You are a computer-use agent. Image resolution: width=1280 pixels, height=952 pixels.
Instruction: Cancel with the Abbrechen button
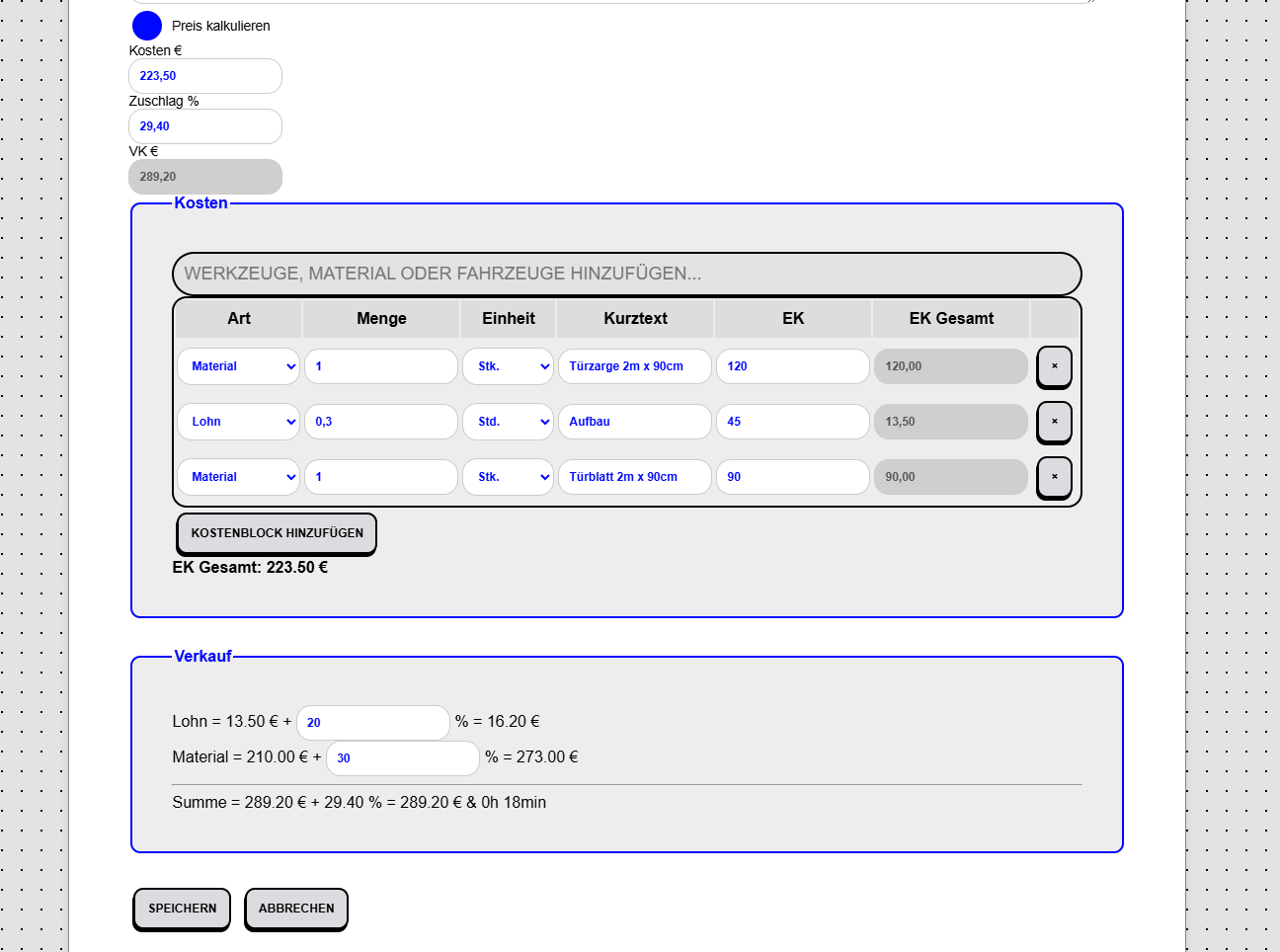(296, 909)
